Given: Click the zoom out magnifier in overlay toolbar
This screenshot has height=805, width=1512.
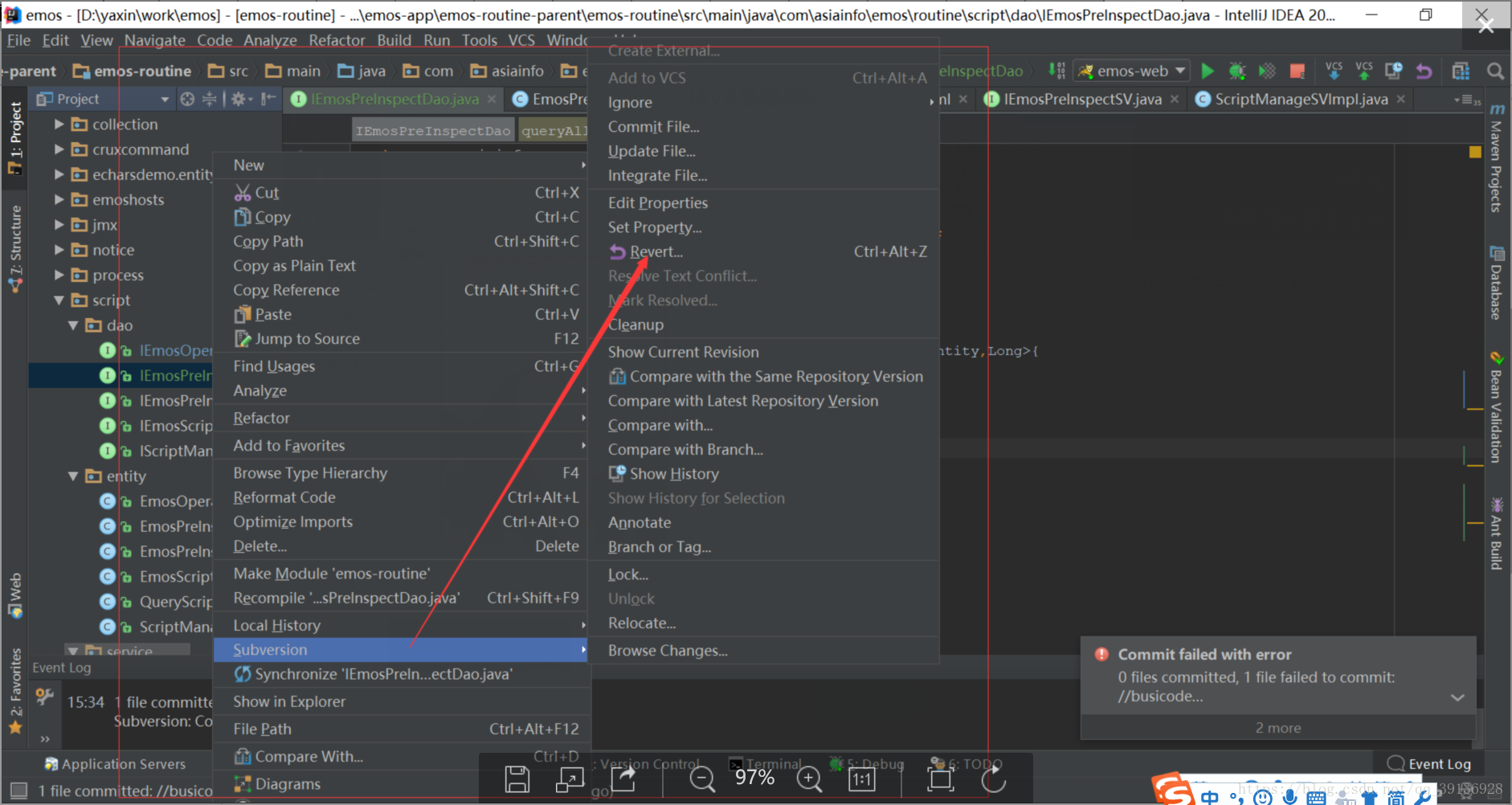Looking at the screenshot, I should (702, 778).
